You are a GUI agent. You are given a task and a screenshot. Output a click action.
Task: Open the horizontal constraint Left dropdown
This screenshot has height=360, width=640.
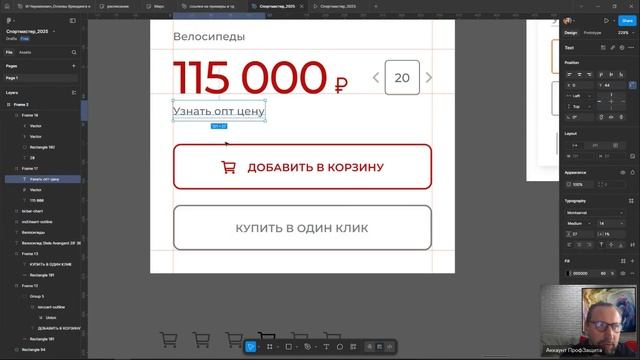pos(579,96)
